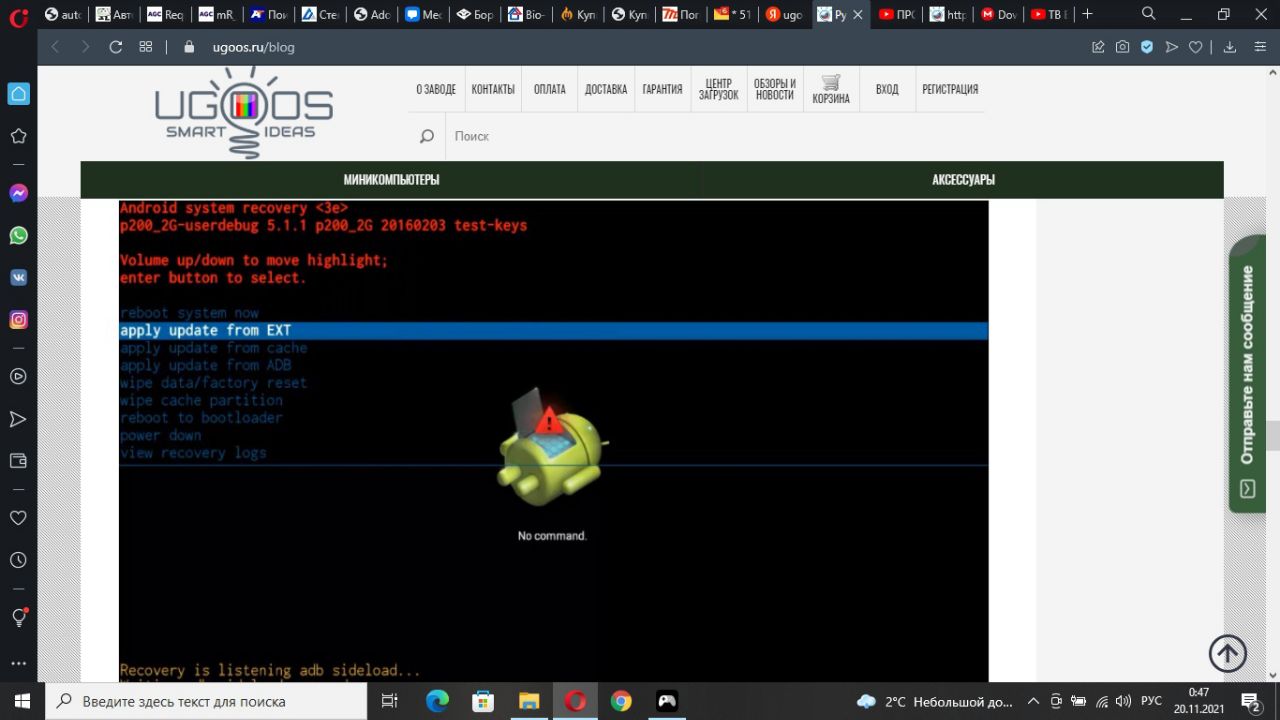This screenshot has width=1280, height=720.
Task: Click the site search magnifier icon
Action: coord(427,136)
